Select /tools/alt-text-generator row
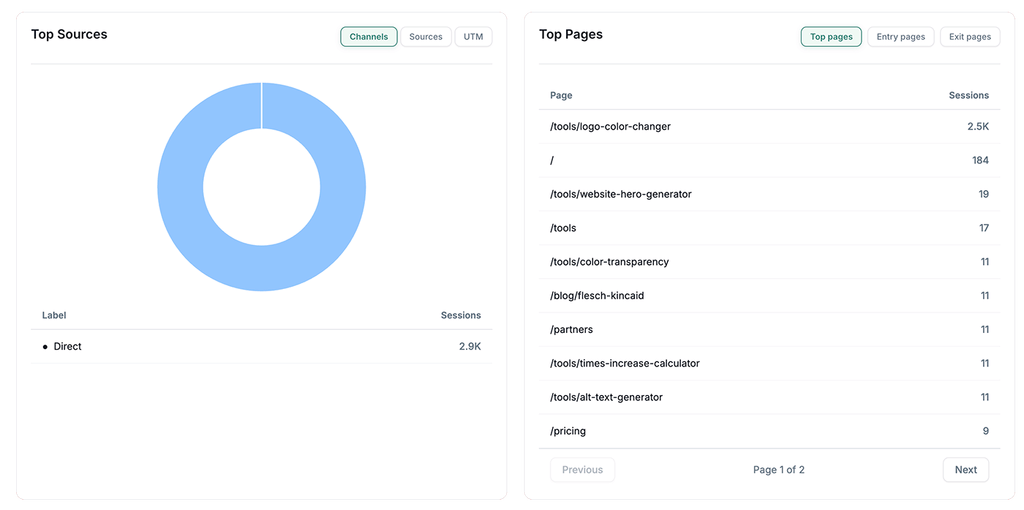 (x=769, y=398)
